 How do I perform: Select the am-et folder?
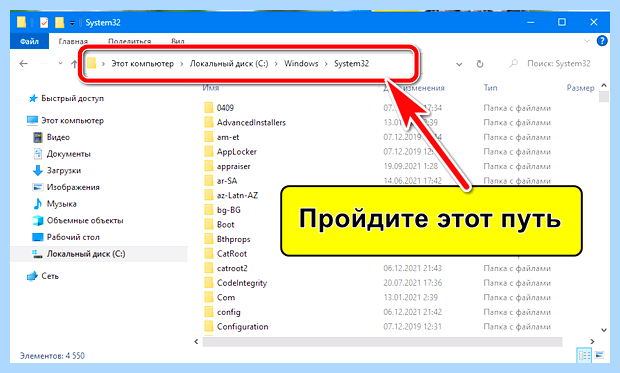coord(228,137)
